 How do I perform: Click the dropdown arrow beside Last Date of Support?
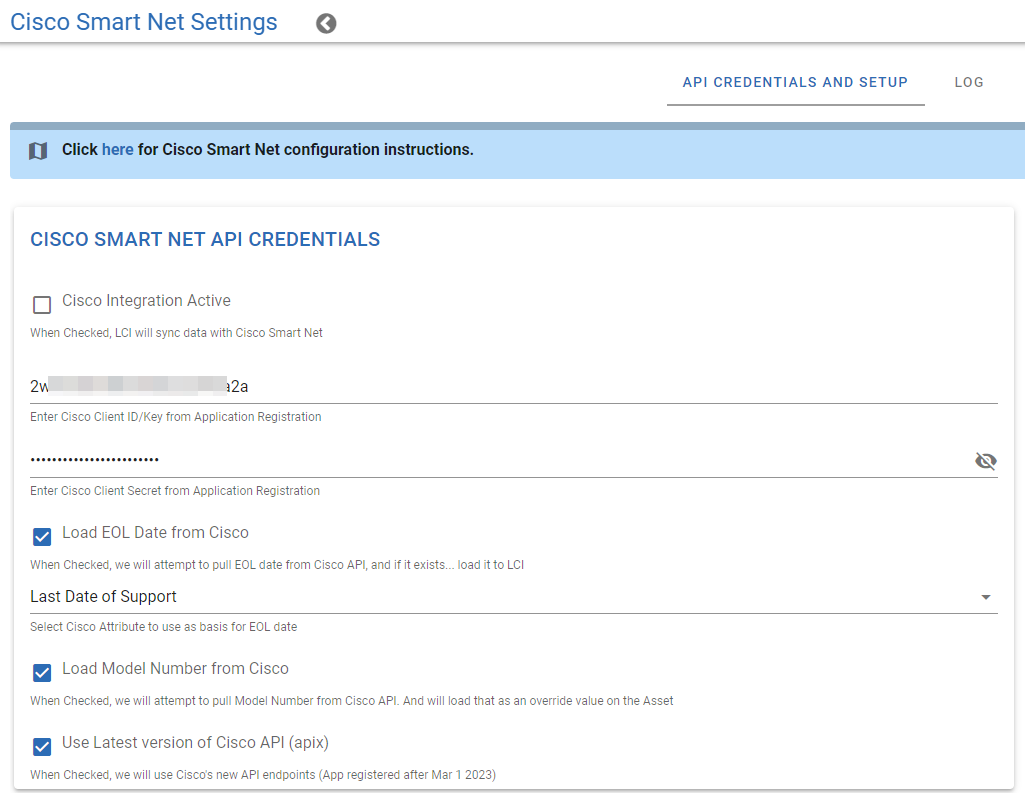987,596
